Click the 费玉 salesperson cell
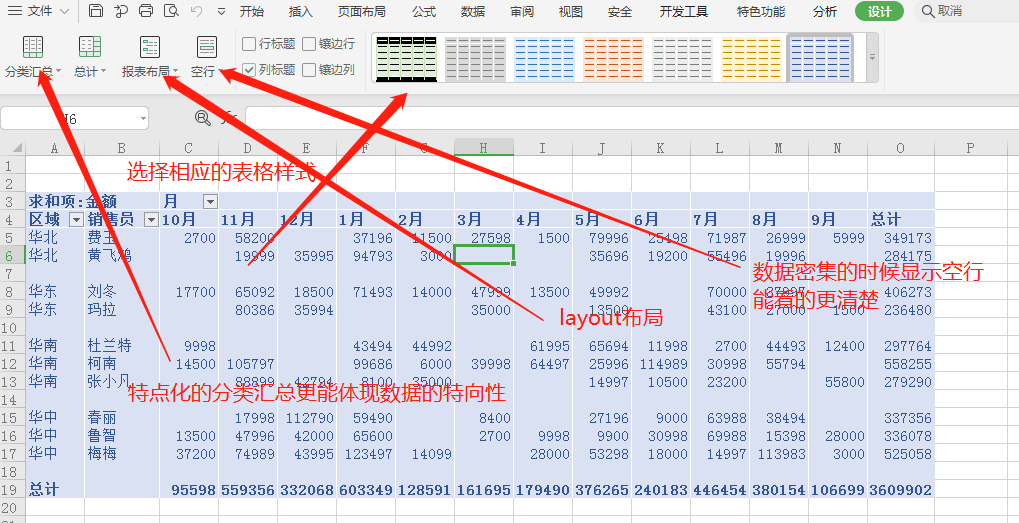The width and height of the screenshot is (1019, 523). point(122,238)
